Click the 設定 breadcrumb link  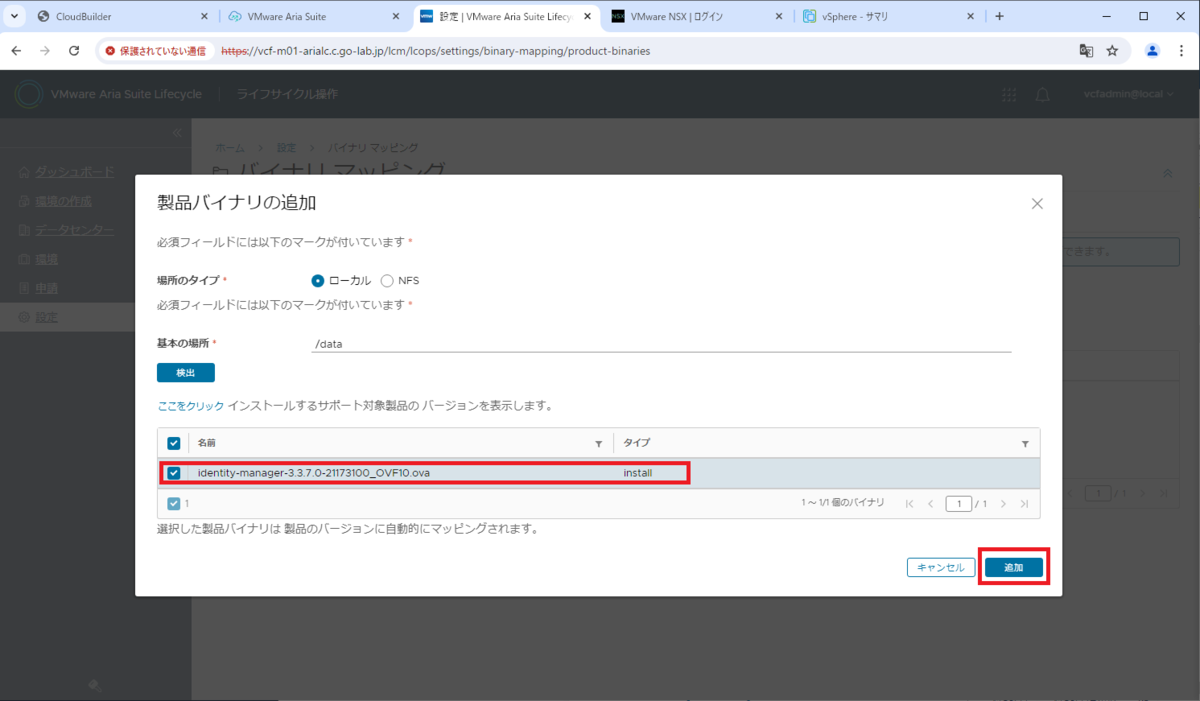[286, 147]
